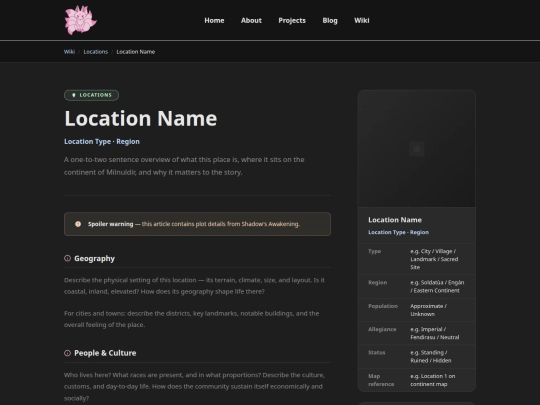This screenshot has width=540, height=405.
Task: Click the paragraph starting 'For cities and towns'
Action: pos(191,319)
